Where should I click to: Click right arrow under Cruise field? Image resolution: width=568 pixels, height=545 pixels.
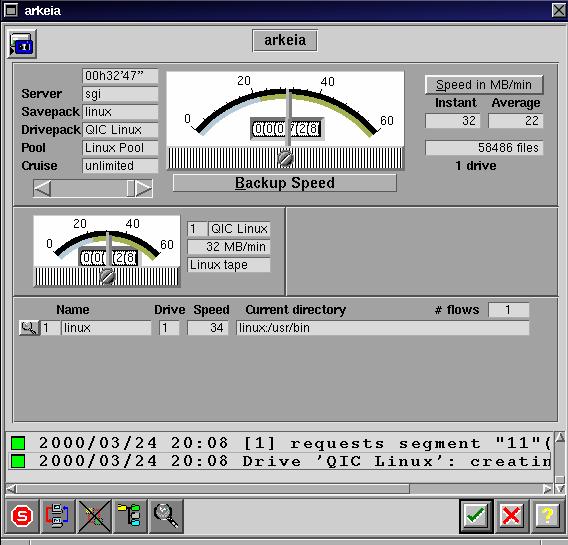(x=143, y=189)
